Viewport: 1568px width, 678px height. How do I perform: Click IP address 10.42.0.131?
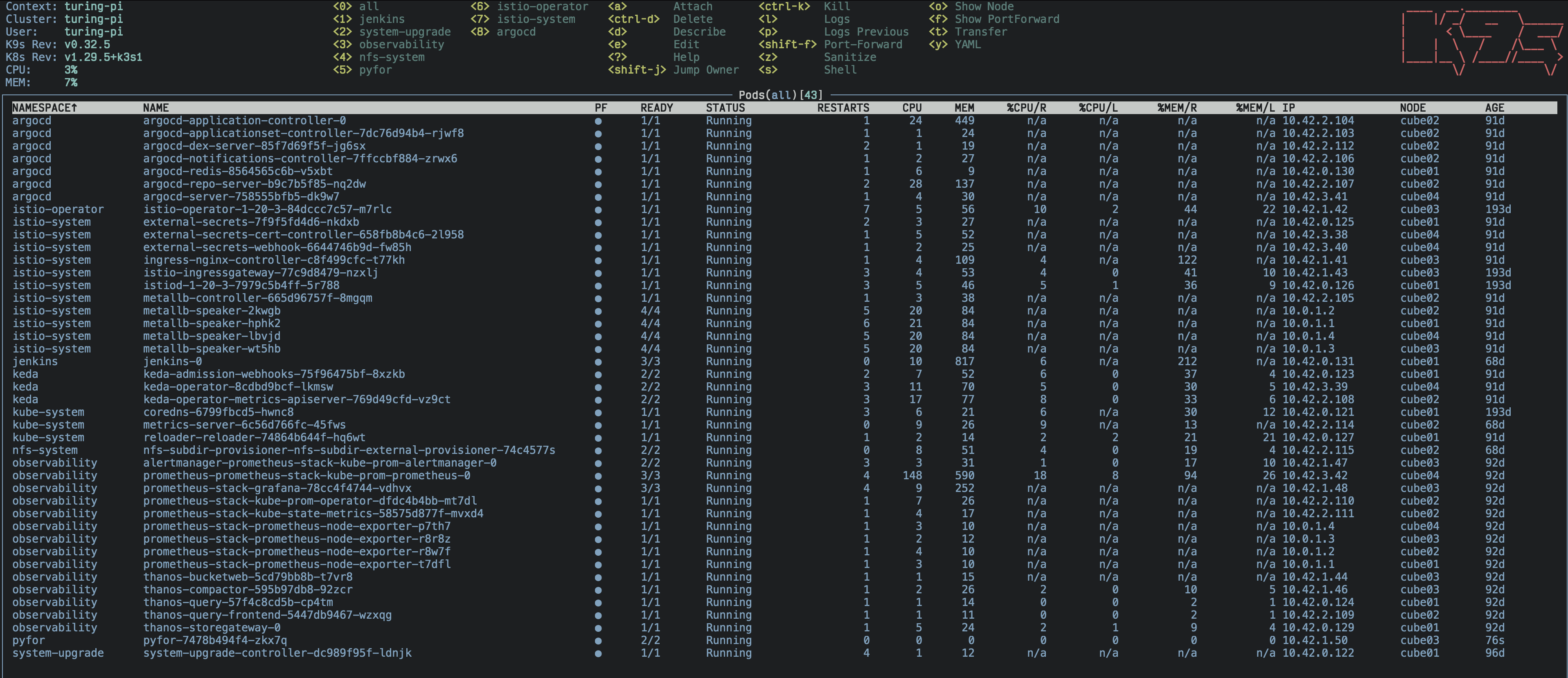(x=1318, y=362)
